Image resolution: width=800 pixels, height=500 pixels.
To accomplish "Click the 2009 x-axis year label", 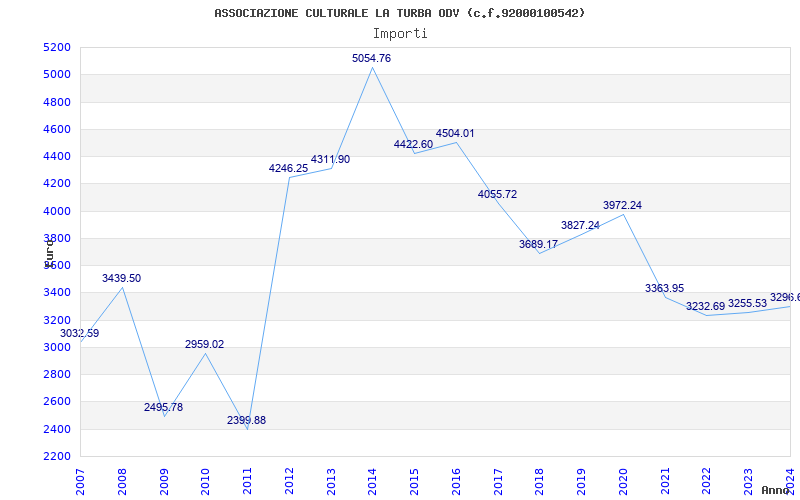I will coord(164,482).
